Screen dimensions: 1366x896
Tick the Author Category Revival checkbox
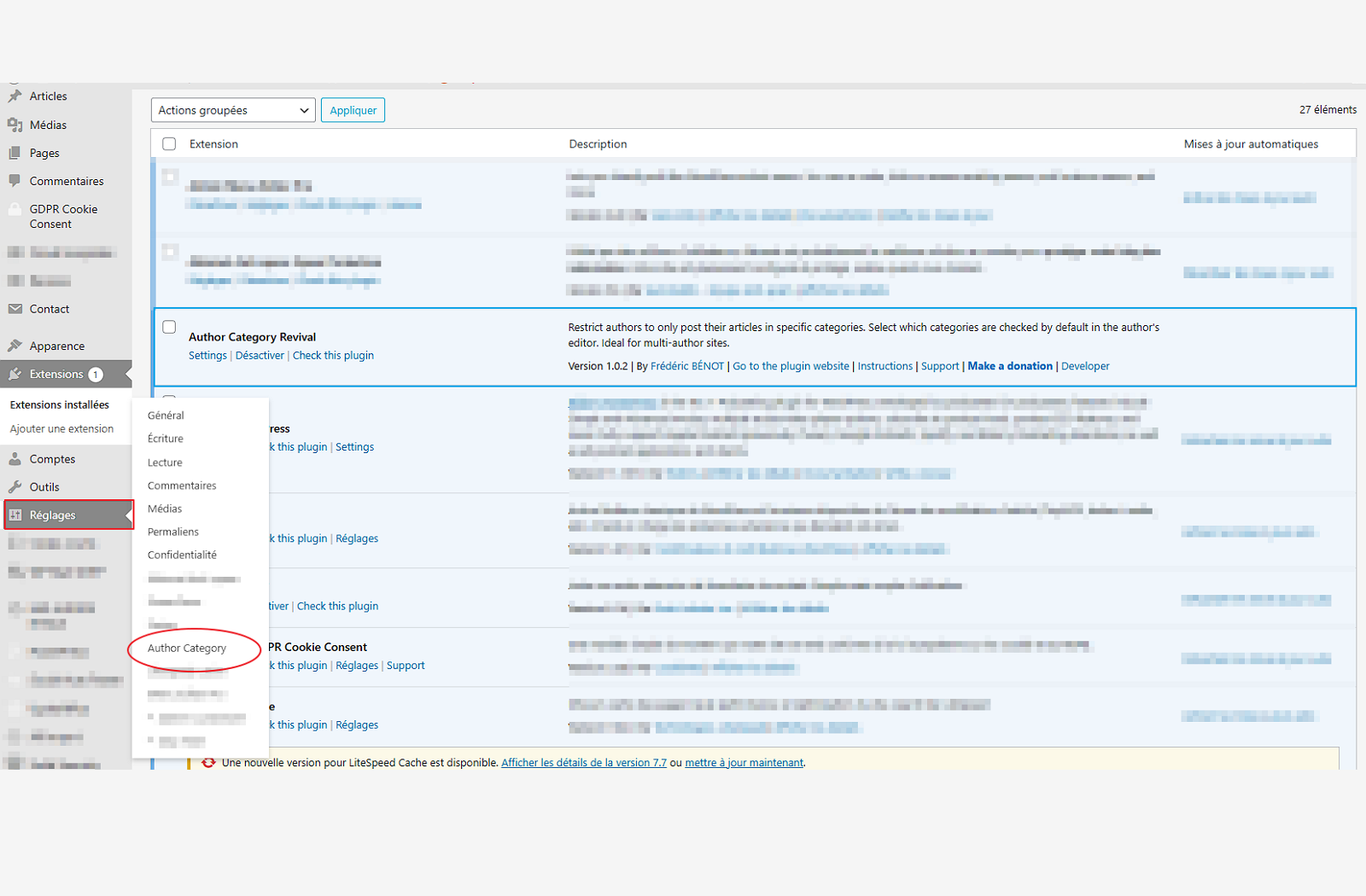coord(168,326)
